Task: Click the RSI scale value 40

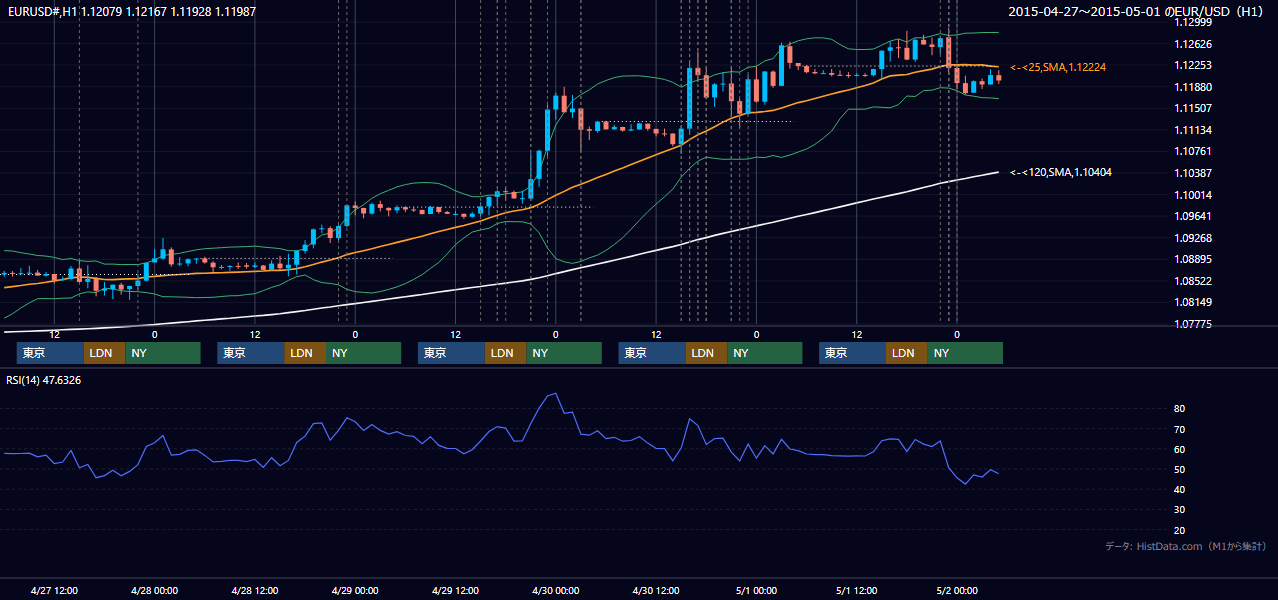Action: (x=1180, y=489)
